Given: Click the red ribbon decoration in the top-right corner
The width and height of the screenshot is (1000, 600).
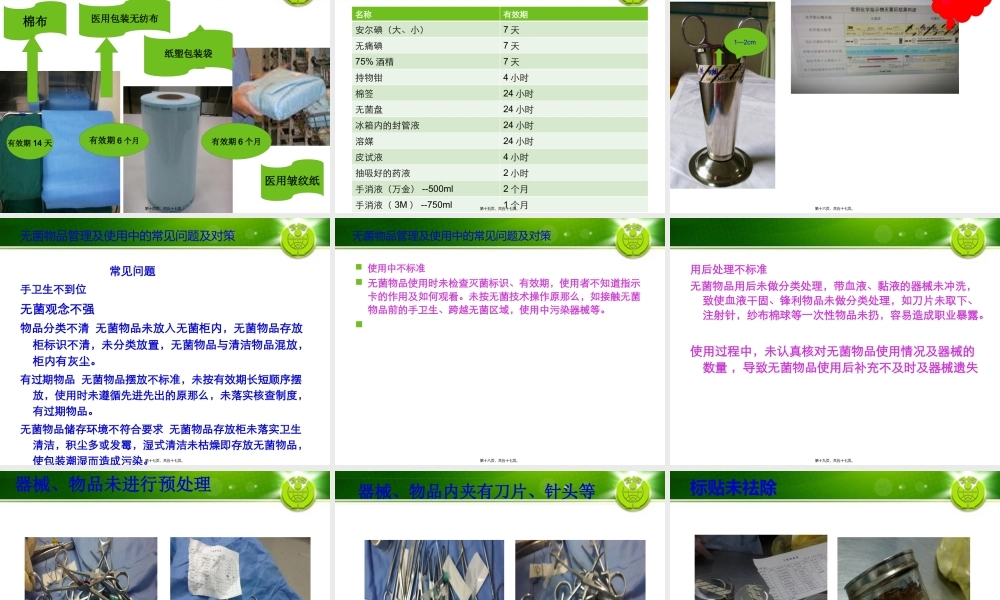Looking at the screenshot, I should pyautogui.click(x=962, y=8).
